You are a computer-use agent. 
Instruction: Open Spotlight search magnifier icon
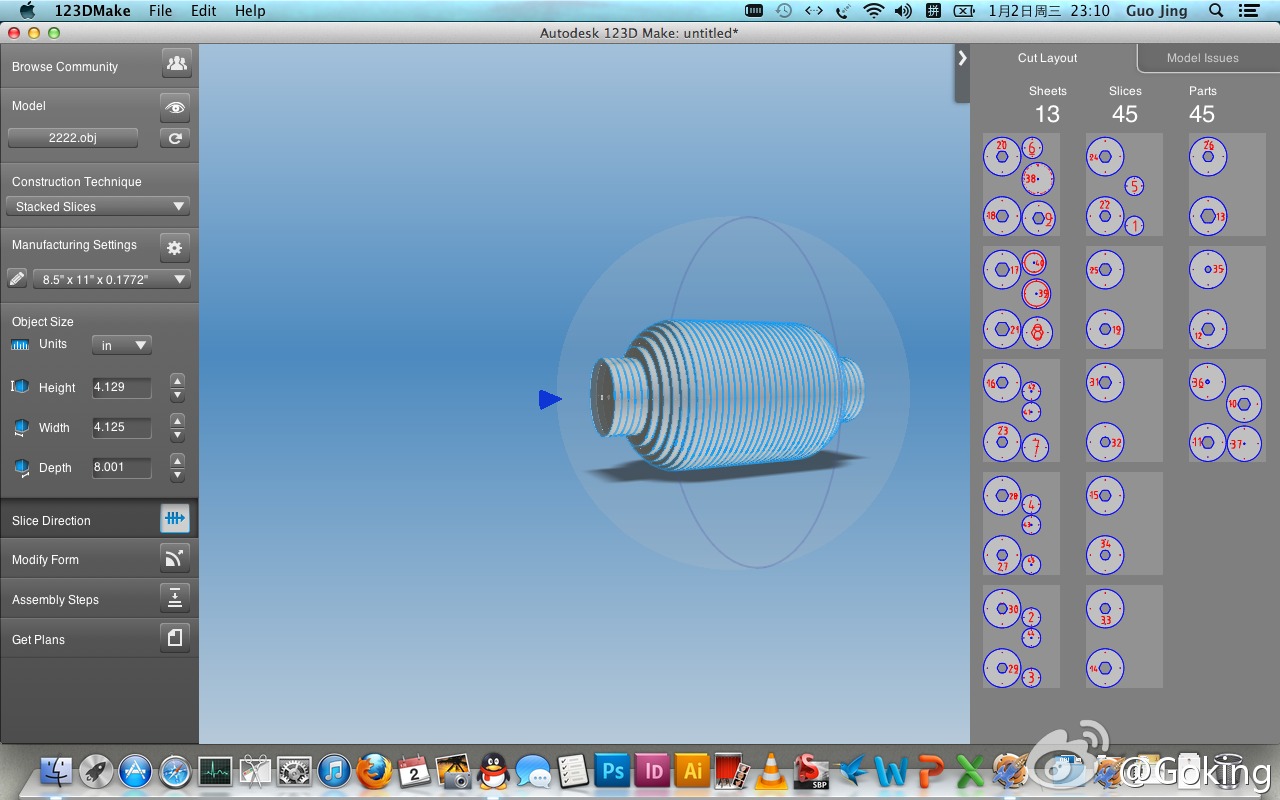(x=1216, y=11)
